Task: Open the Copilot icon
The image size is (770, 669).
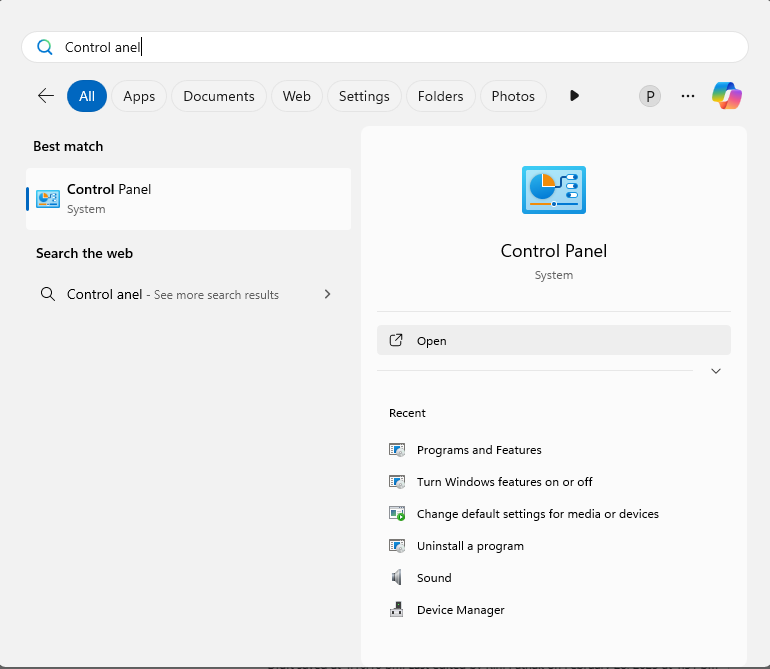Action: click(727, 96)
